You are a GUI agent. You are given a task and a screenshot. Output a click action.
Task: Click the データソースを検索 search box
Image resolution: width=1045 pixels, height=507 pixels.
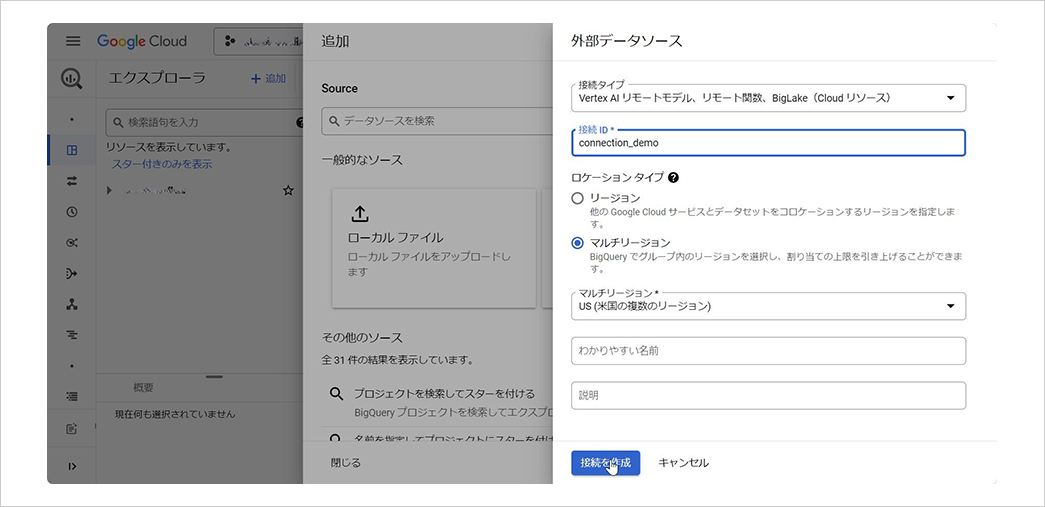pyautogui.click(x=437, y=122)
